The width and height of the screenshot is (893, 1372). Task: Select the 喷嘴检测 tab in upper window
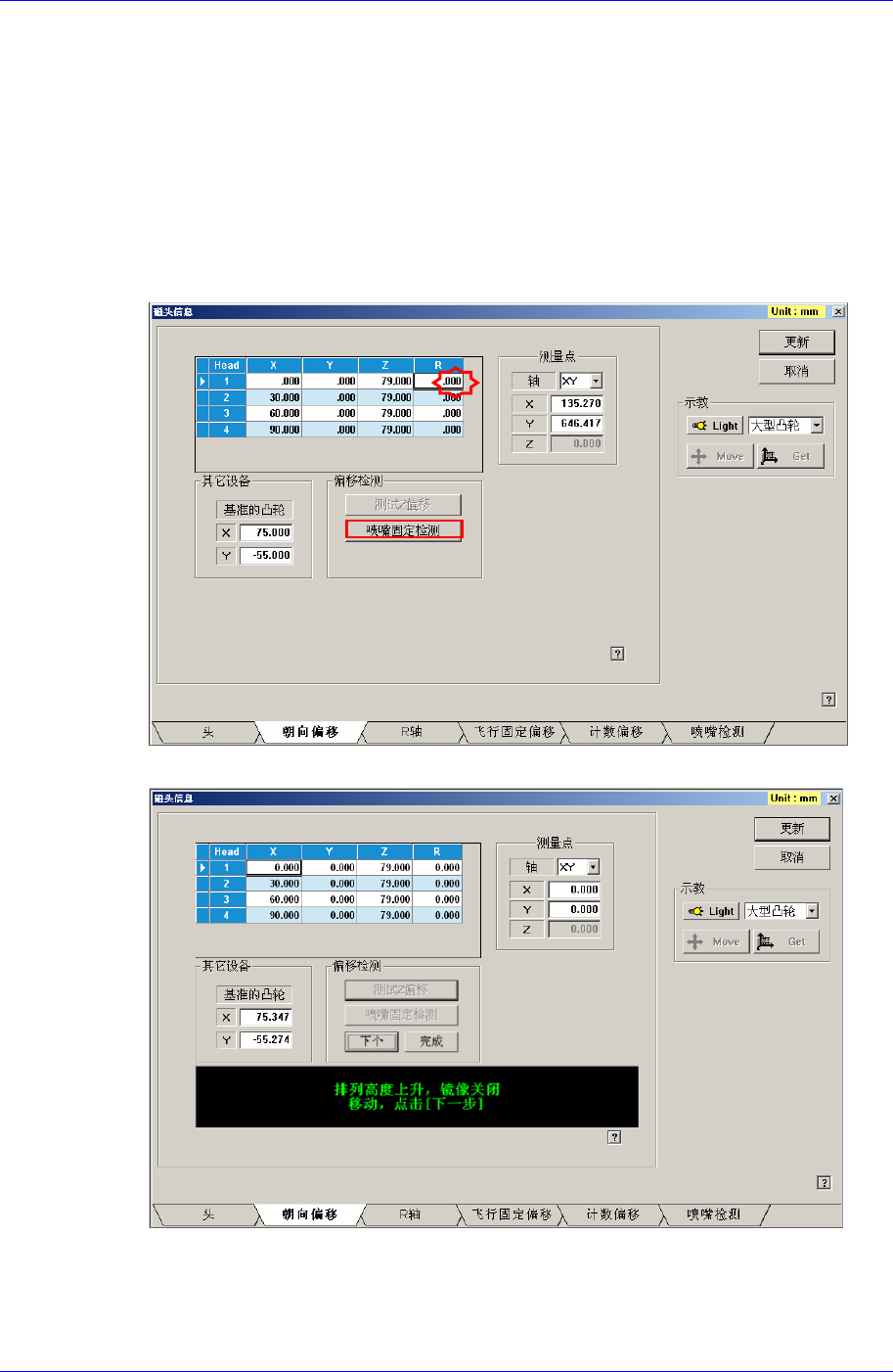pyautogui.click(x=717, y=732)
